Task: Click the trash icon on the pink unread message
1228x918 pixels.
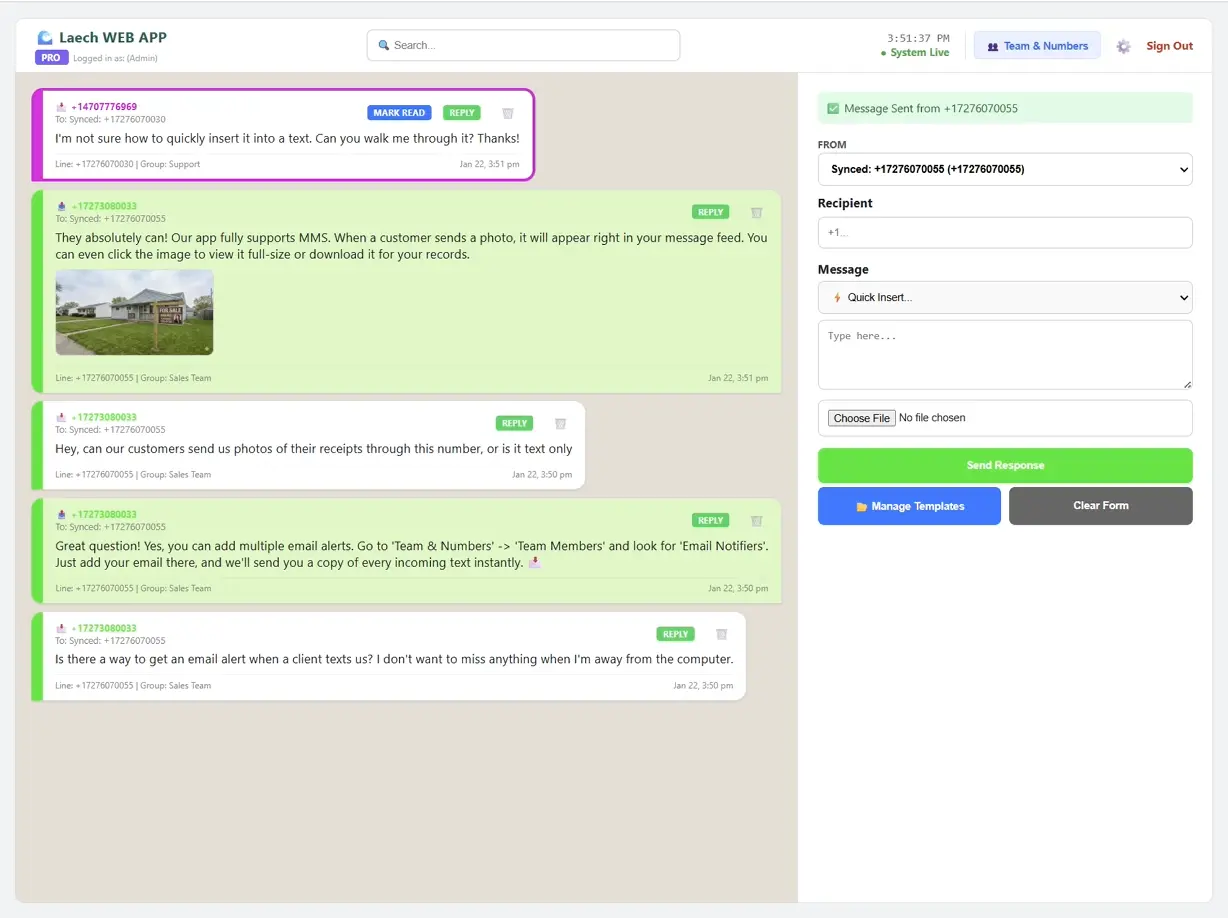Action: click(x=507, y=113)
